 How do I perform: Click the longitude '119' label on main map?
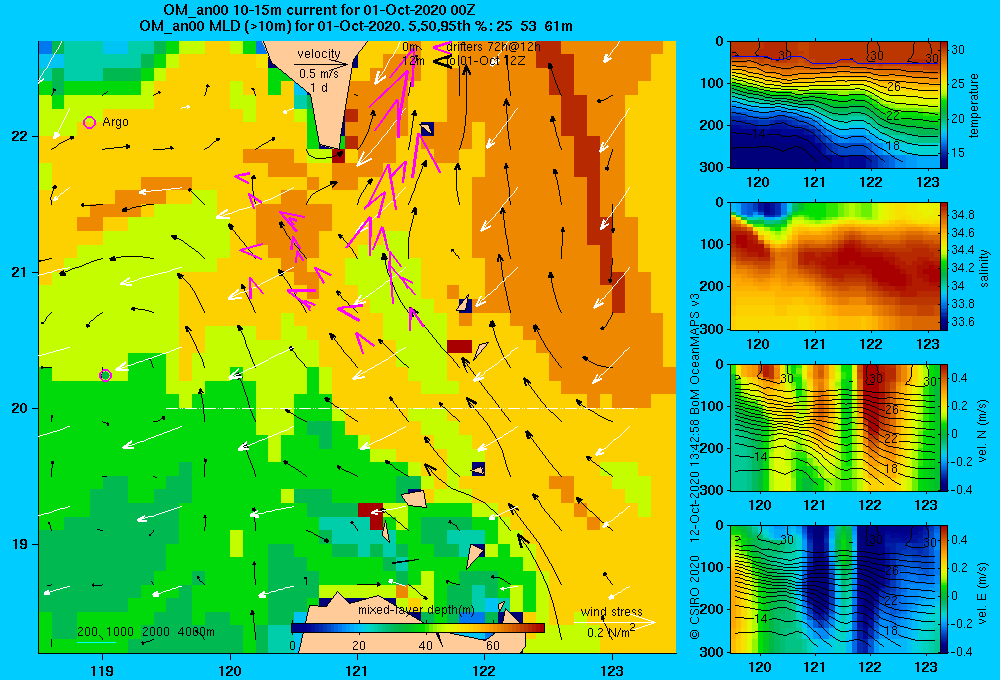coord(102,670)
